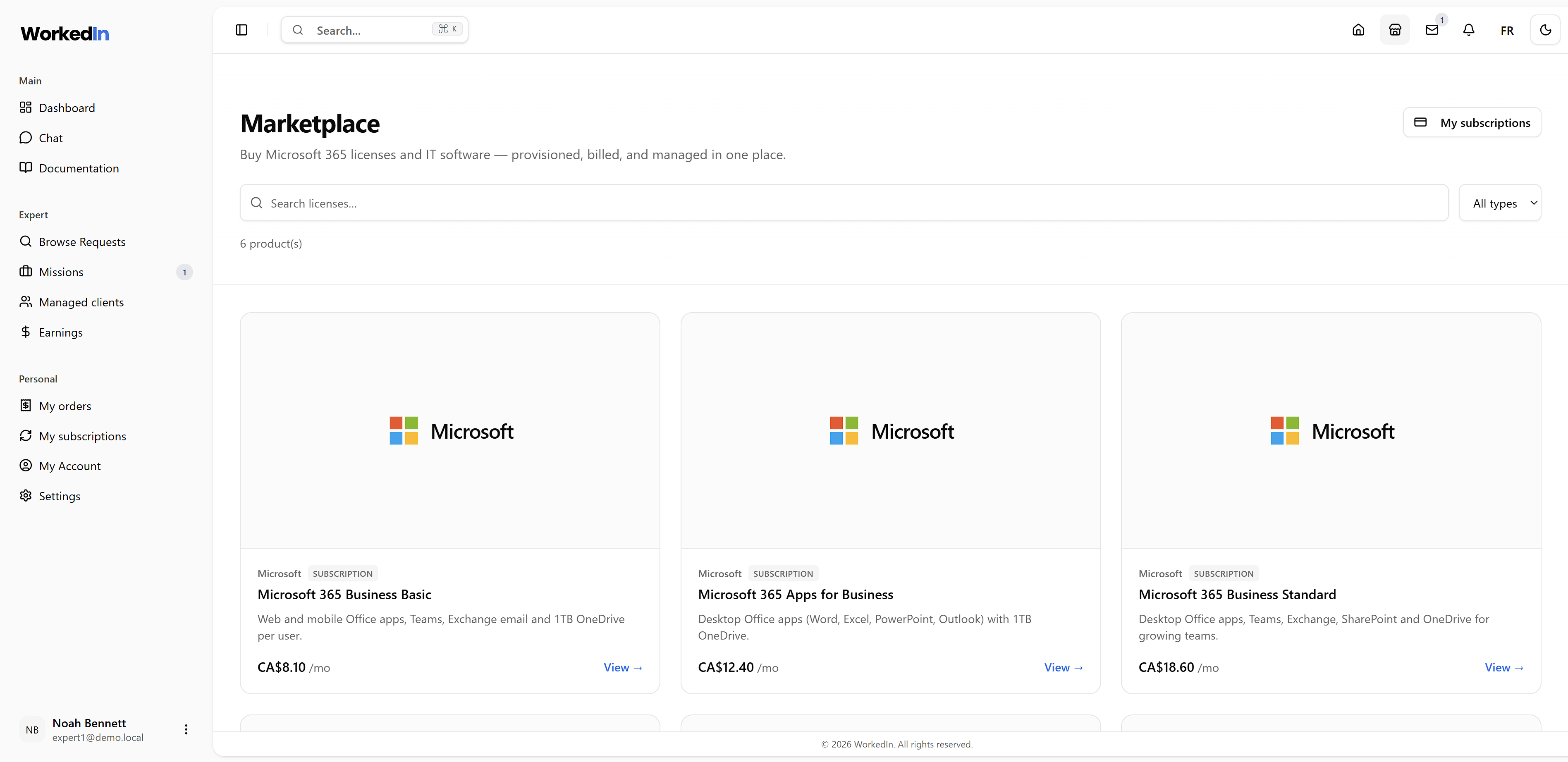Screen dimensions: 1568x762
Task: Click the NB user avatar
Action: [x=32, y=730]
